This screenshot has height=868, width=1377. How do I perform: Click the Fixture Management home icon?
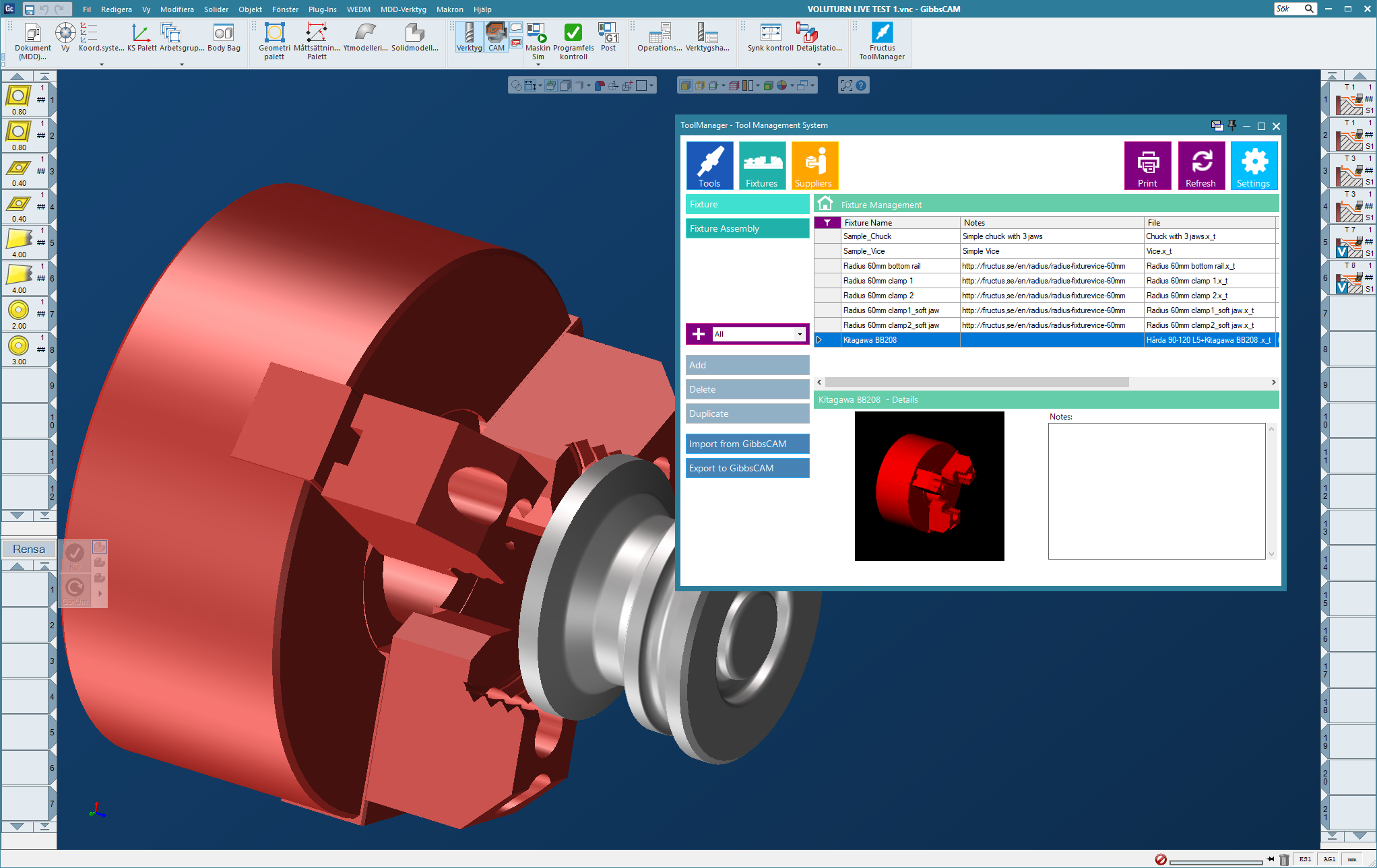825,203
